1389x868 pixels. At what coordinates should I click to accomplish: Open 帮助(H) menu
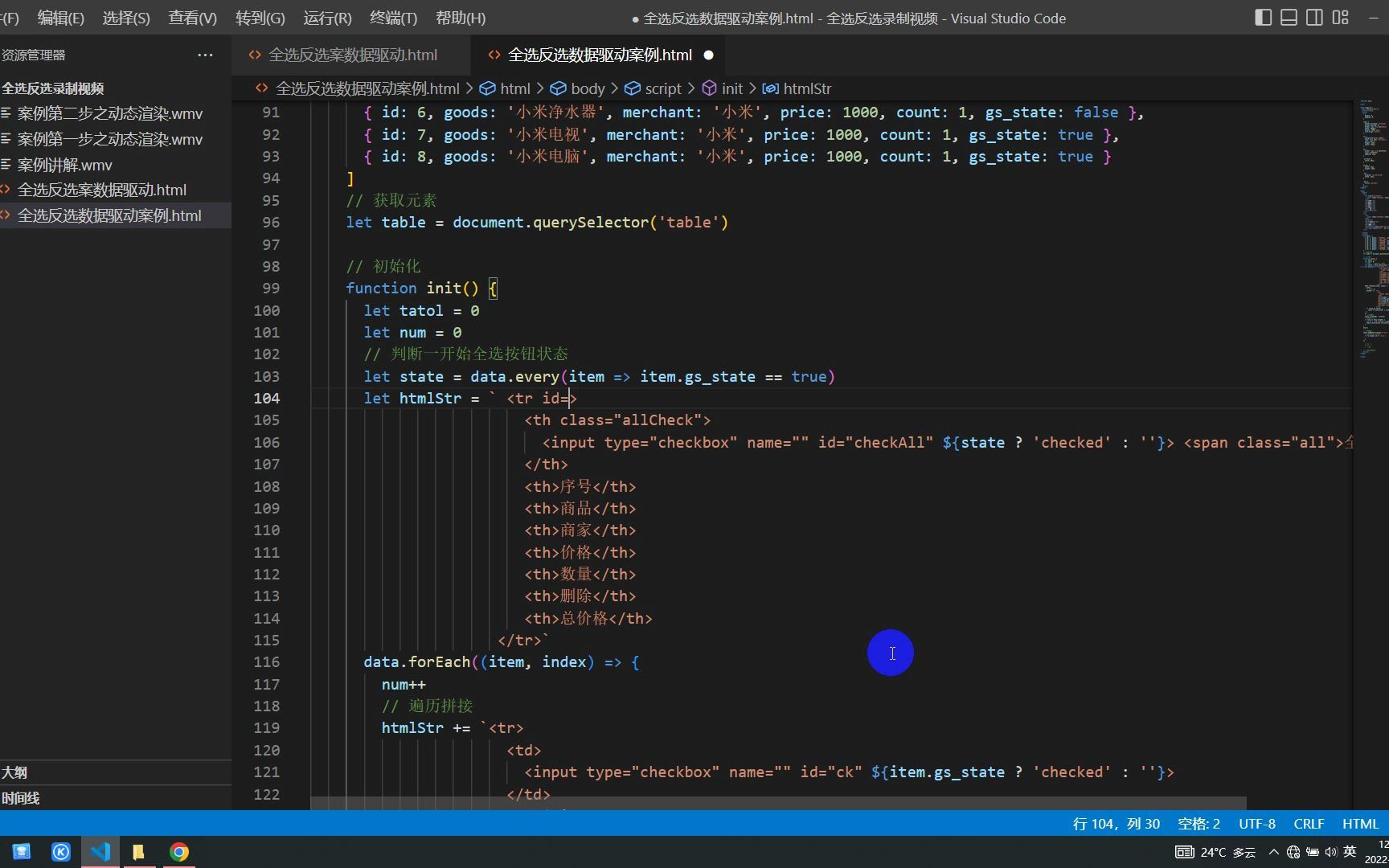point(461,18)
